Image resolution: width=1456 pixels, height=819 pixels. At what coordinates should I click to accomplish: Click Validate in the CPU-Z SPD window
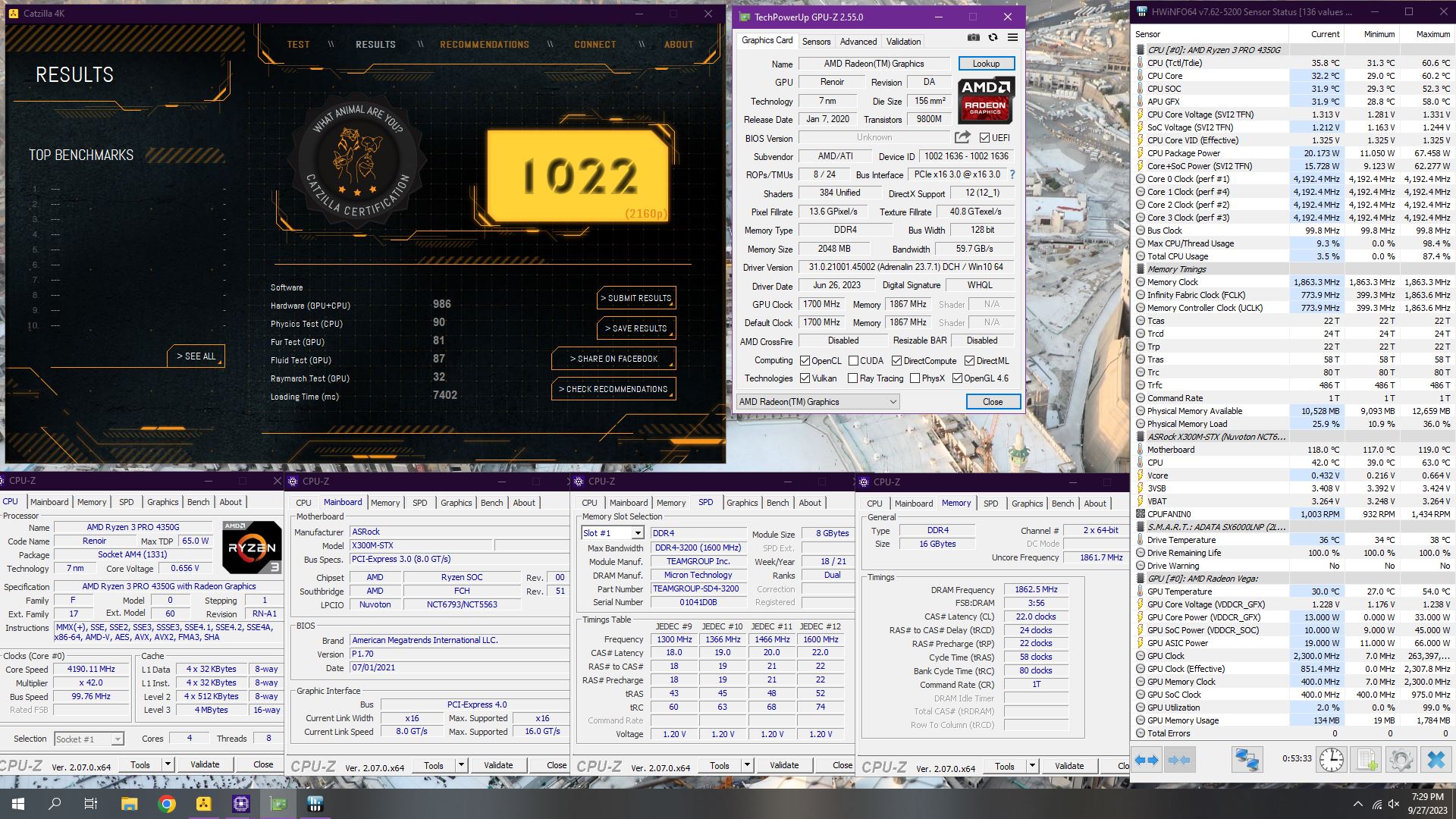[x=784, y=765]
